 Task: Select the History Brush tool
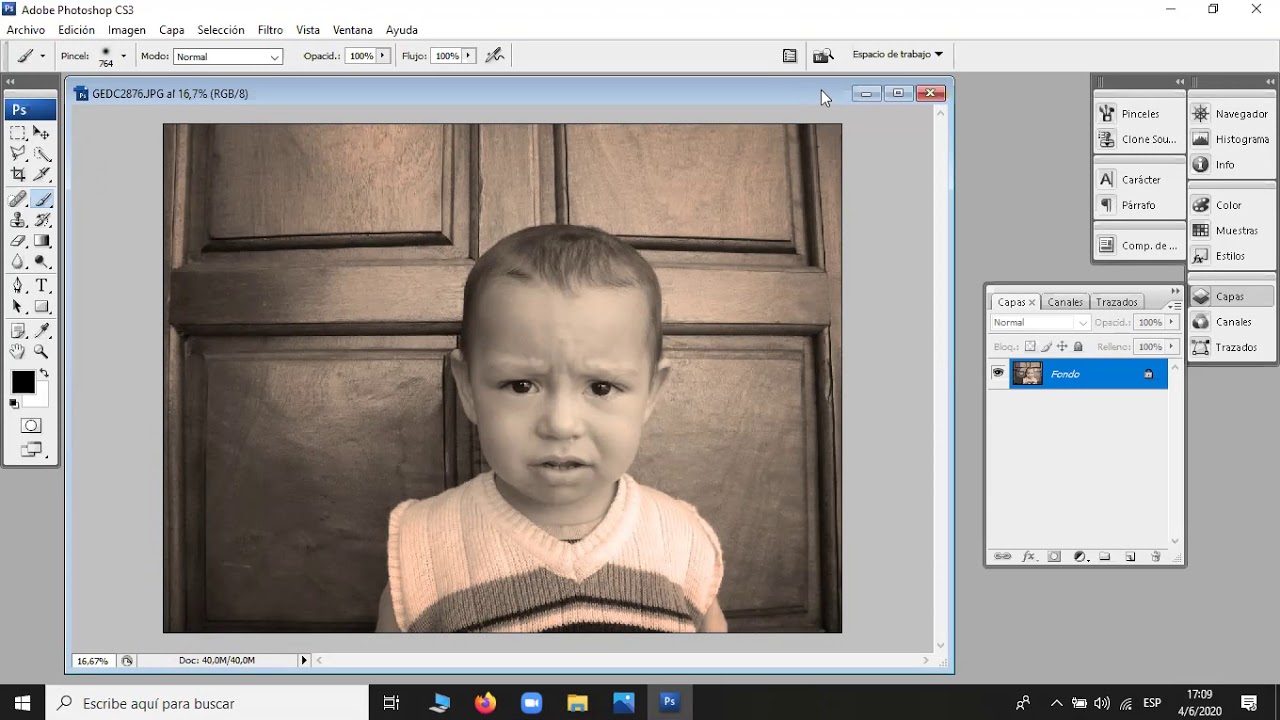pyautogui.click(x=42, y=220)
